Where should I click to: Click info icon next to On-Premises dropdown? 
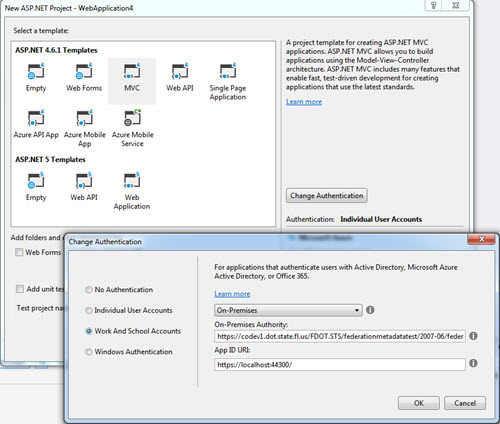point(370,310)
